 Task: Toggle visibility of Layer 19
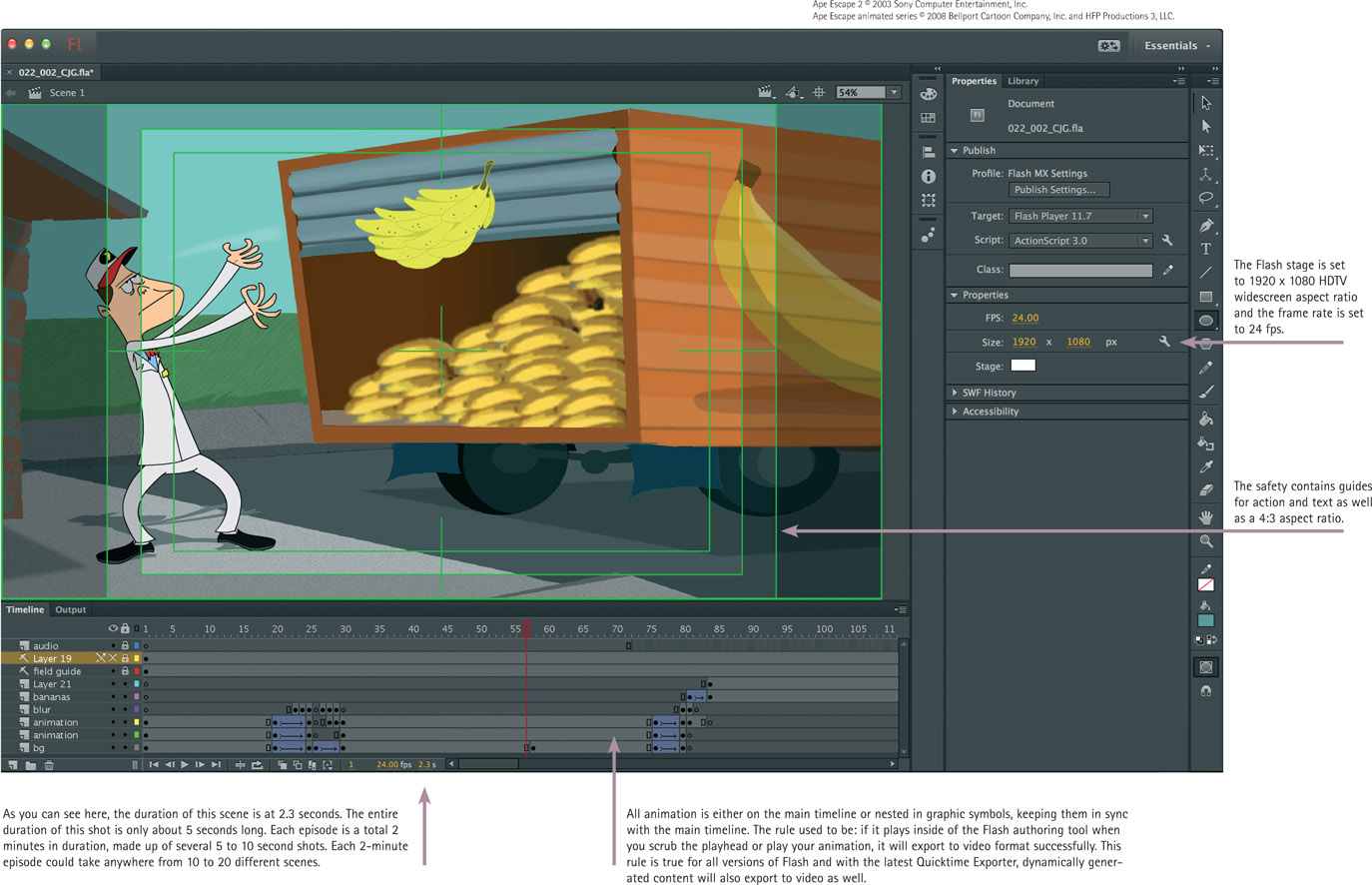113,658
